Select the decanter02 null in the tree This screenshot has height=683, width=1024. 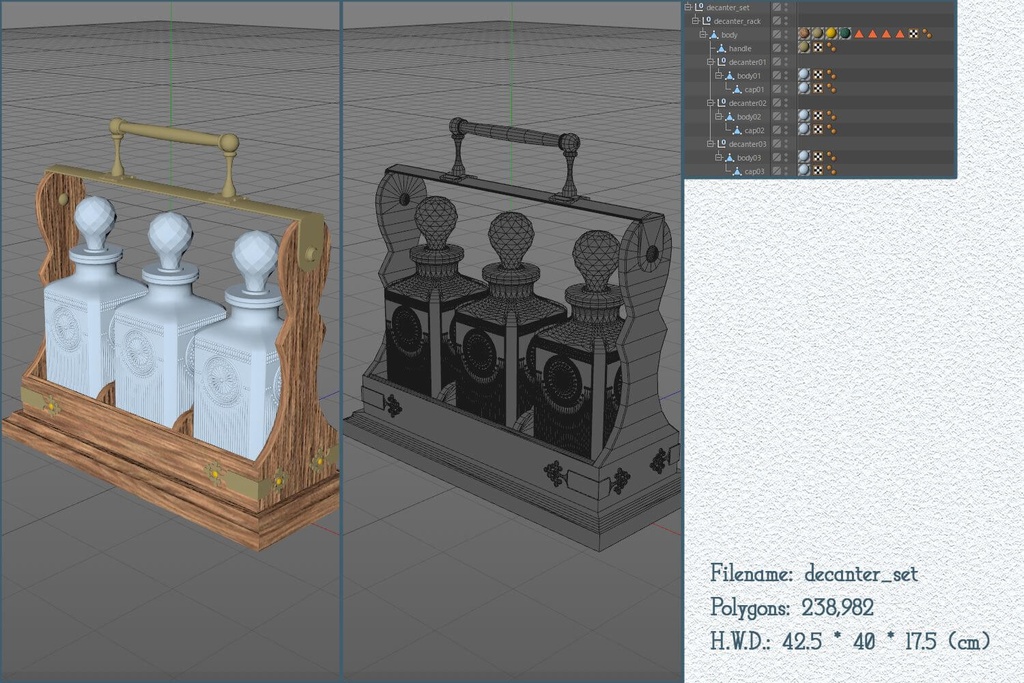pos(748,103)
